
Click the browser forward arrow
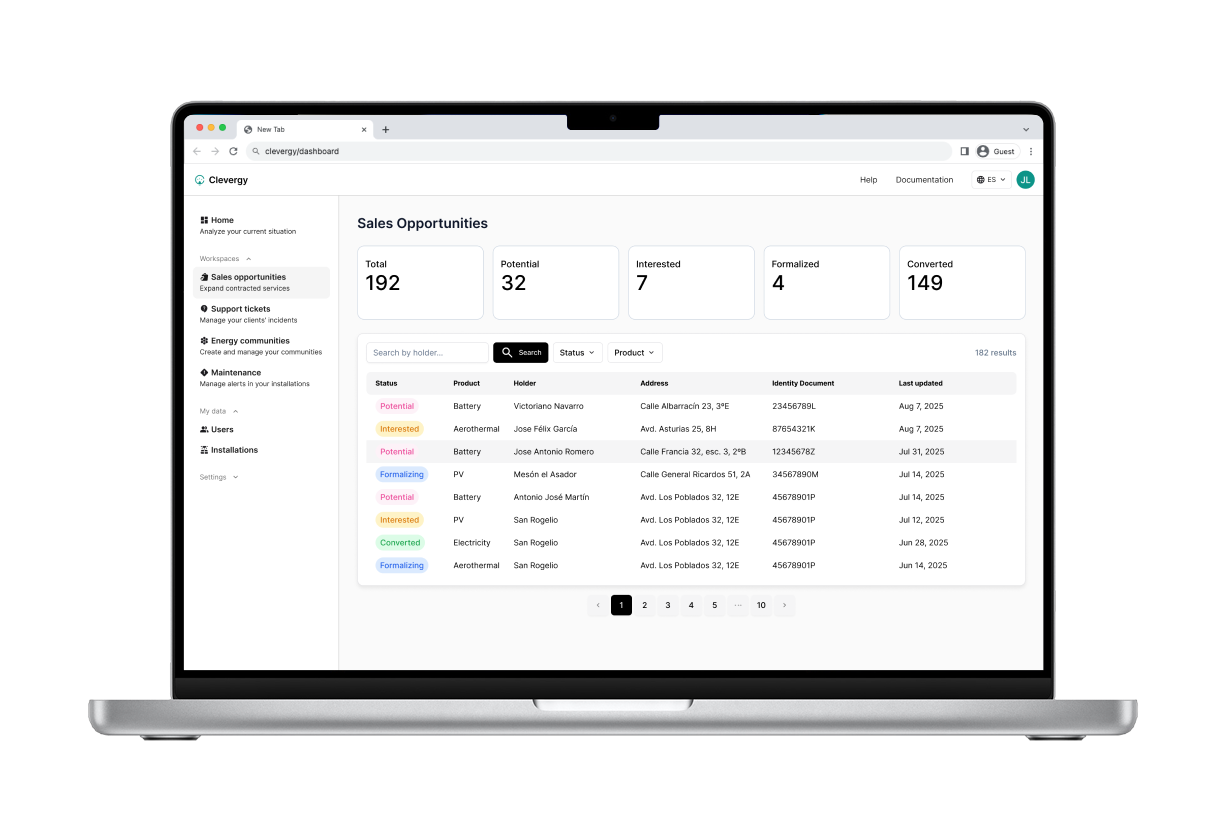[215, 151]
